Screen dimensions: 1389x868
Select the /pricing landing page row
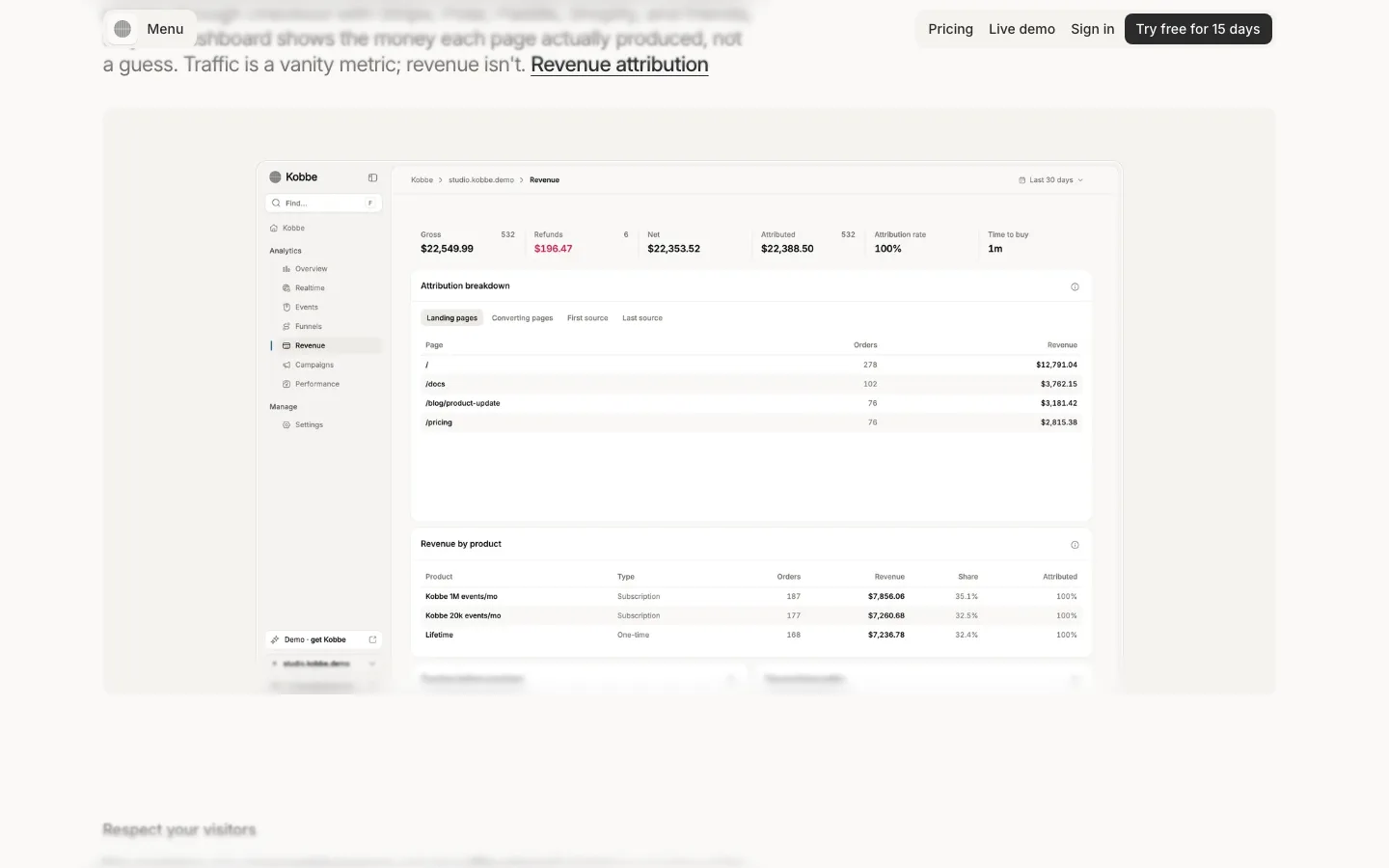751,422
